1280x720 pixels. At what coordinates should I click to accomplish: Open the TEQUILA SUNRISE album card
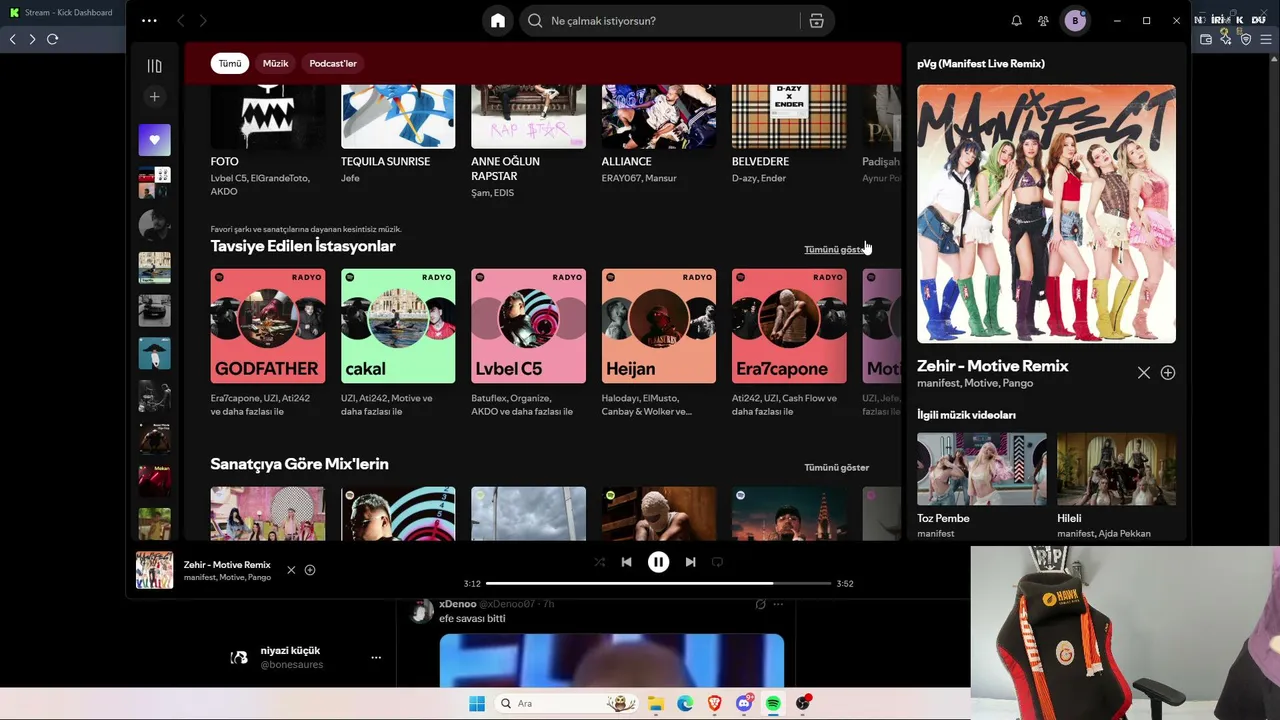(x=398, y=135)
